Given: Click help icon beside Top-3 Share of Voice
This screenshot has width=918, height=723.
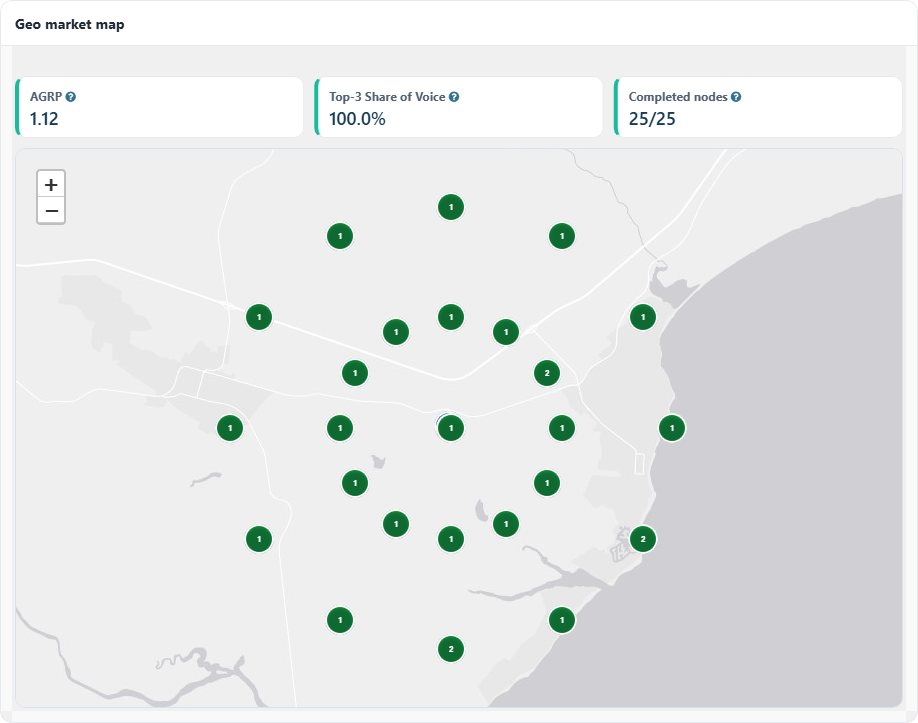Looking at the screenshot, I should tap(454, 97).
